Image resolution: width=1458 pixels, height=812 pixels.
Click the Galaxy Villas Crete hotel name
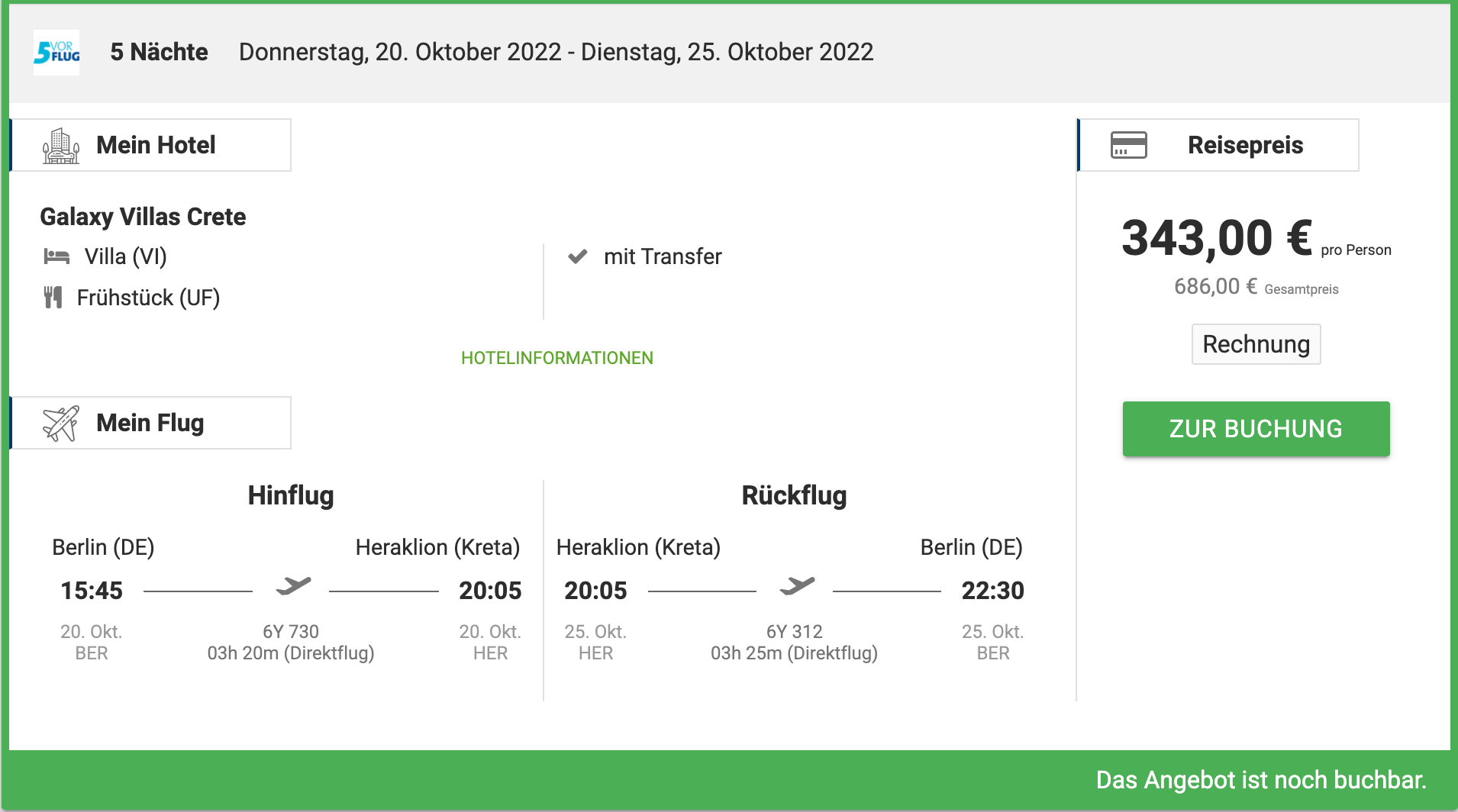(143, 217)
